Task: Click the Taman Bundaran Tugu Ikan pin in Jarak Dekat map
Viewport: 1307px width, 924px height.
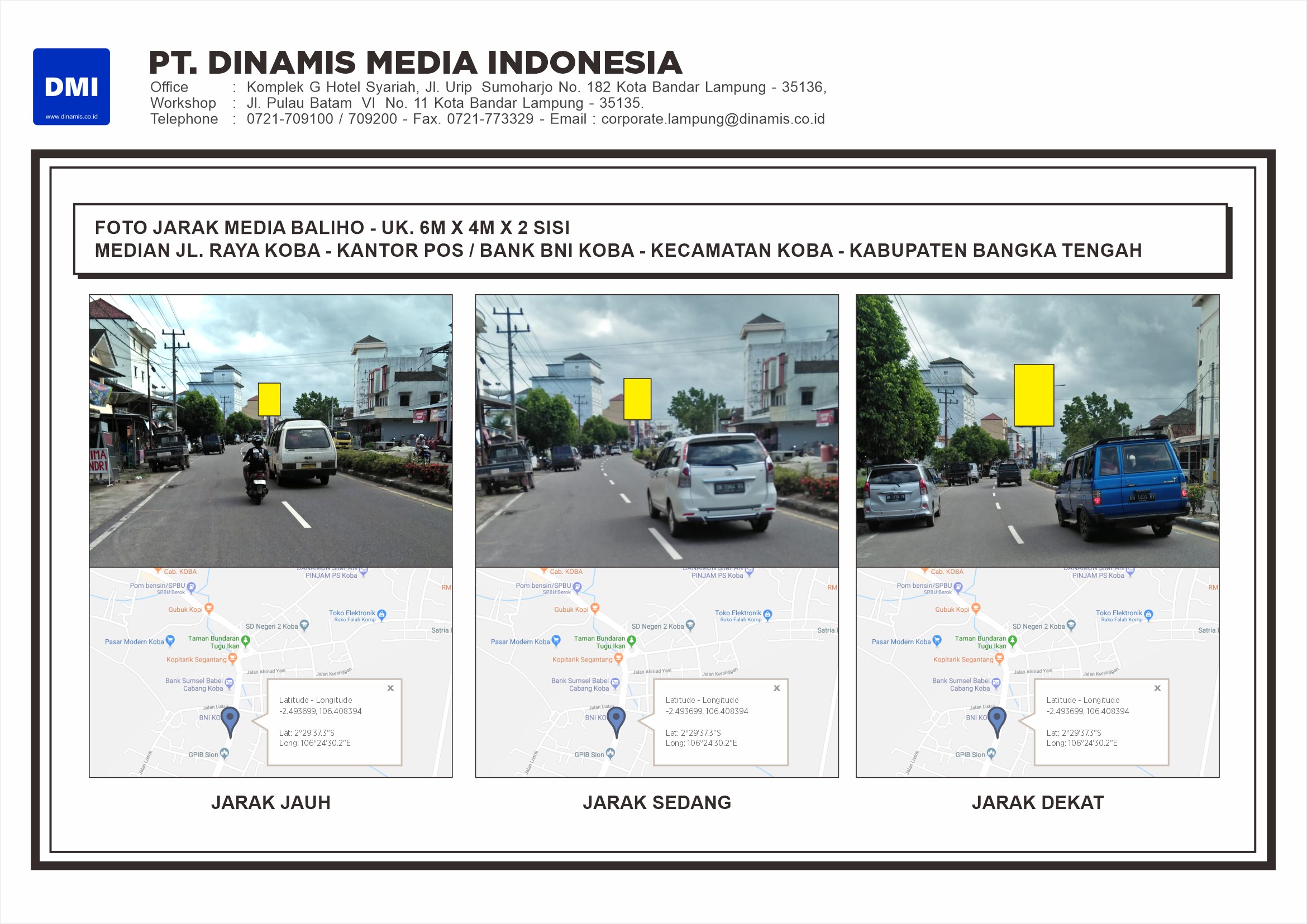Action: [1012, 641]
